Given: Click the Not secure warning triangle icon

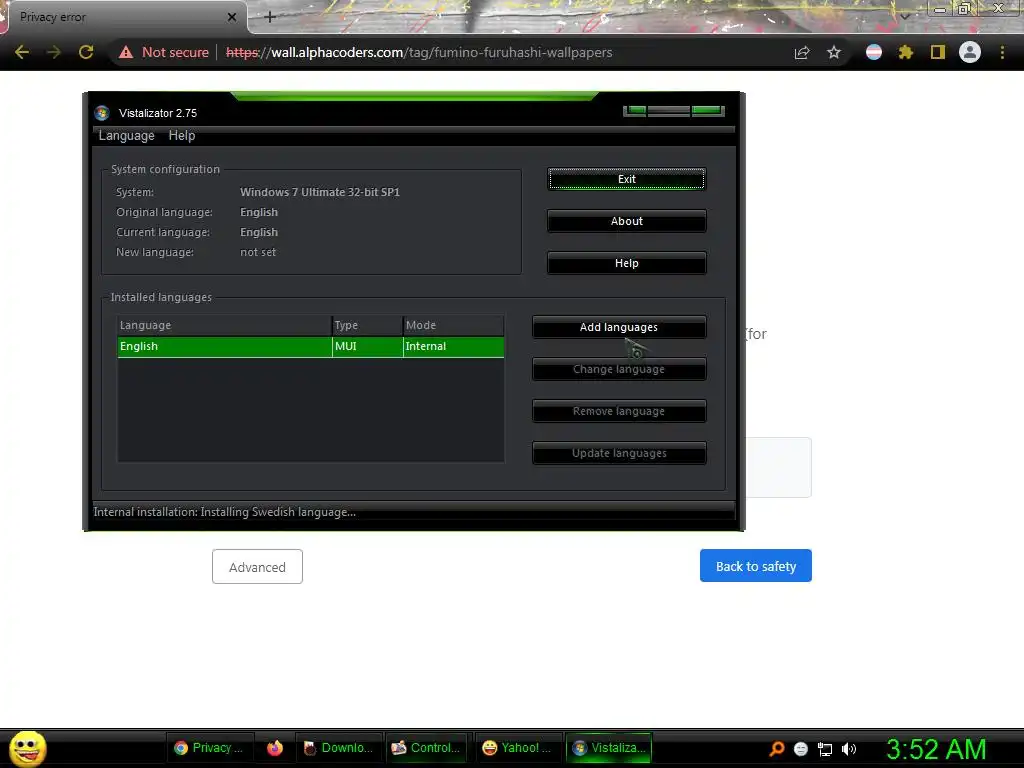Looking at the screenshot, I should 125,52.
